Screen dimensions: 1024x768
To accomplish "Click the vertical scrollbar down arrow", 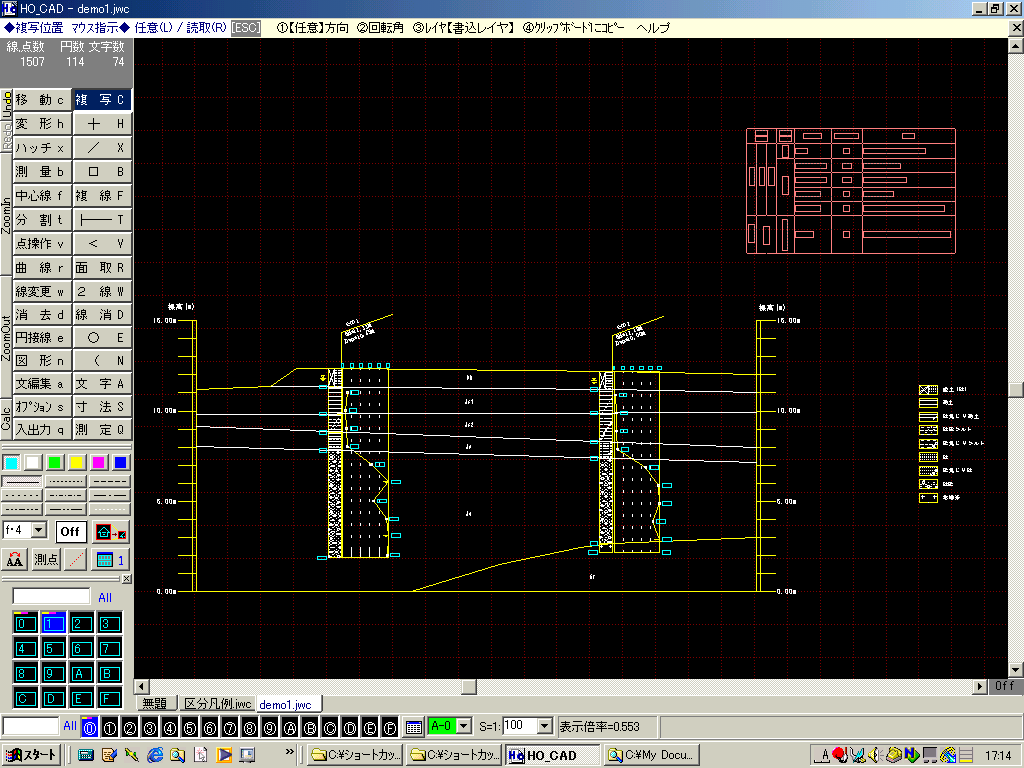I will [x=1016, y=670].
